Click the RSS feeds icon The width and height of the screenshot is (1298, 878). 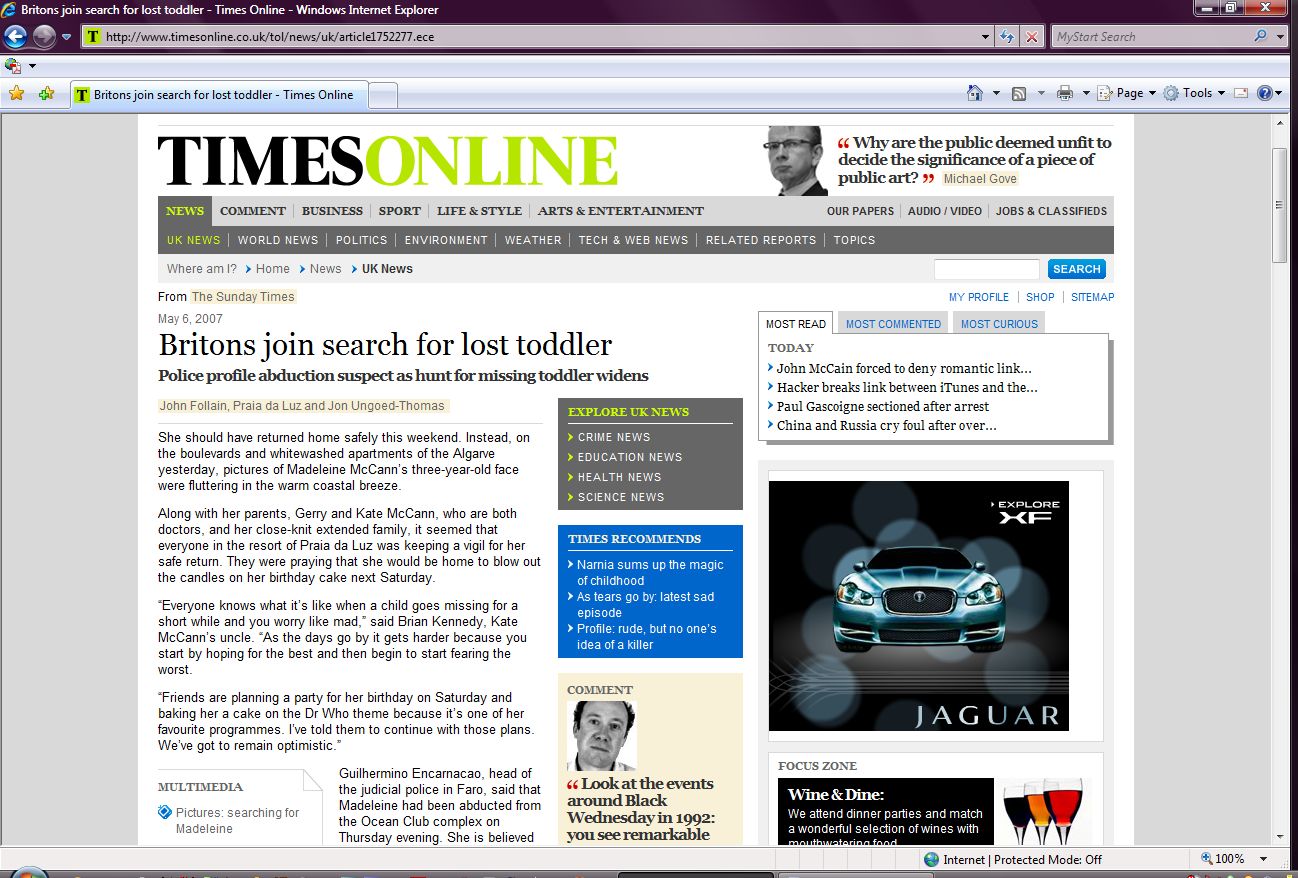(x=1019, y=93)
